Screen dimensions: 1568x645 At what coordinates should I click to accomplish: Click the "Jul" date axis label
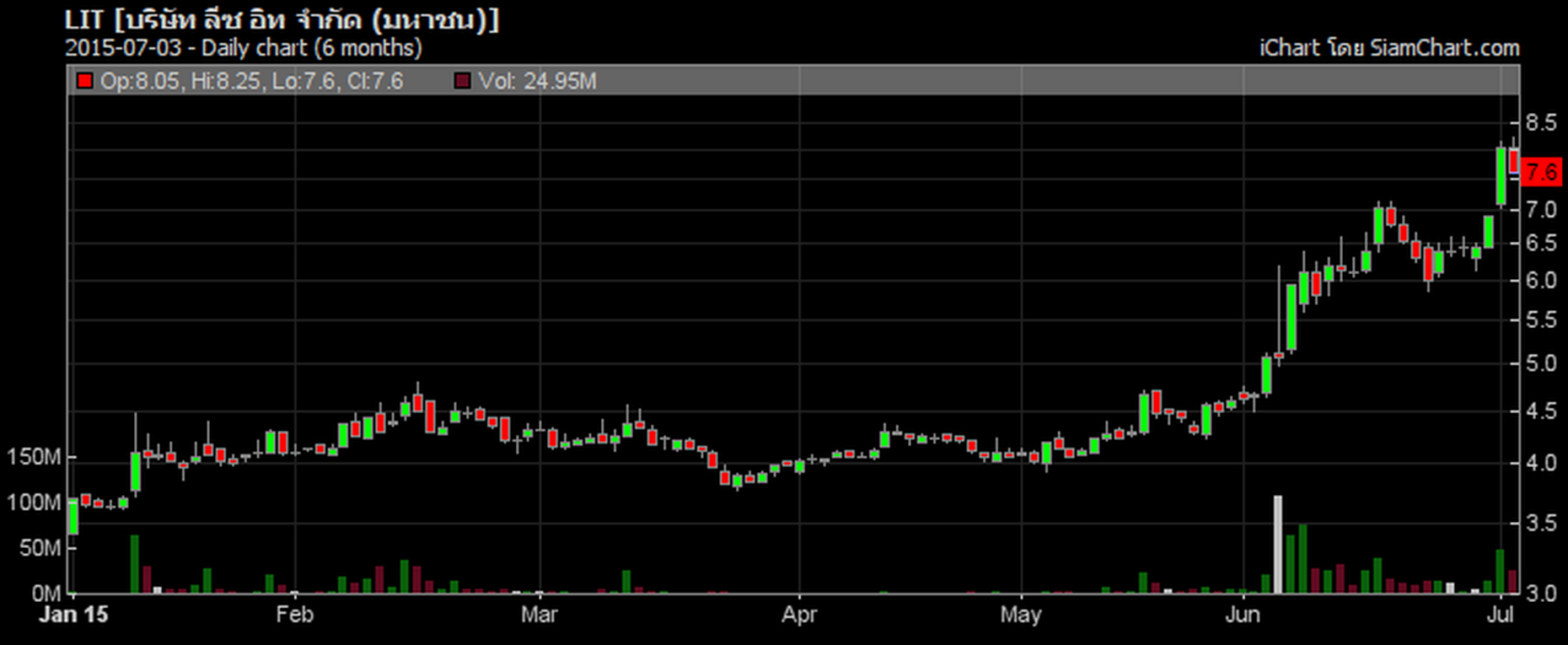pyautogui.click(x=1500, y=614)
